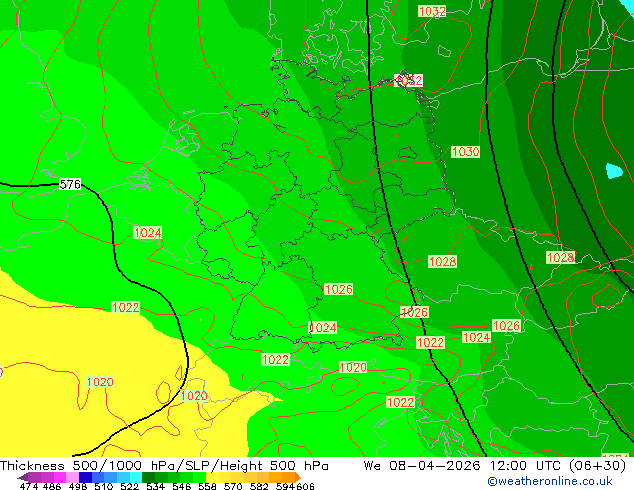This screenshot has width=634, height=490.
Task: Click the 486 legend value
Action: click(x=52, y=486)
